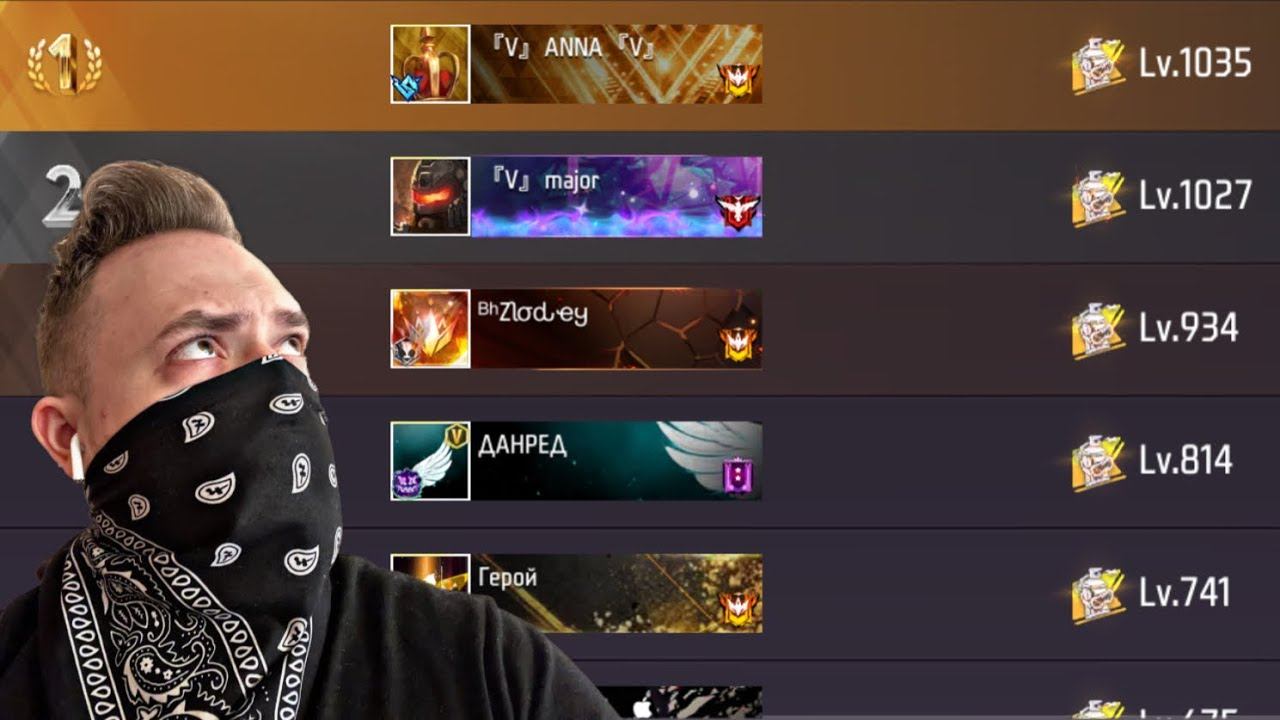Click the level badge icon beside Lv.1035
1280x720 pixels.
click(1099, 66)
